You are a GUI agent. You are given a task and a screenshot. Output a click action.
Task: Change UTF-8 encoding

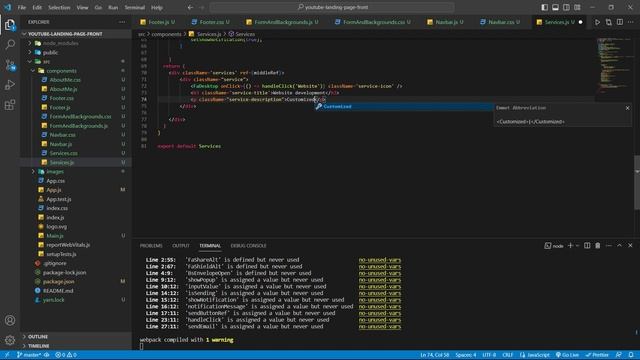click(x=489, y=355)
